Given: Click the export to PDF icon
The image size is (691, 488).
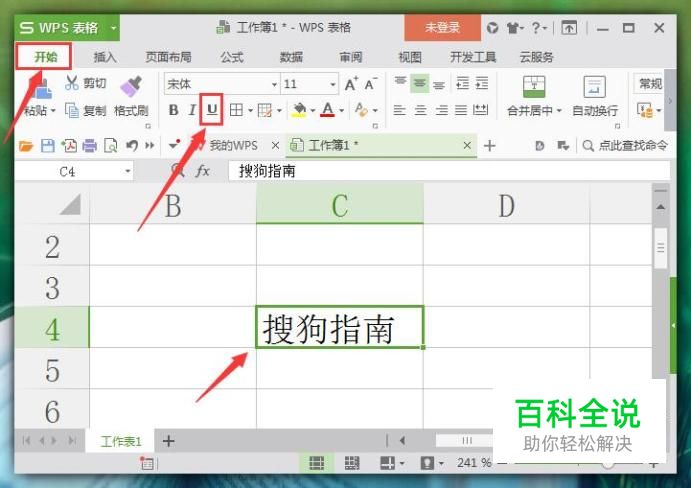Looking at the screenshot, I should 69,145.
